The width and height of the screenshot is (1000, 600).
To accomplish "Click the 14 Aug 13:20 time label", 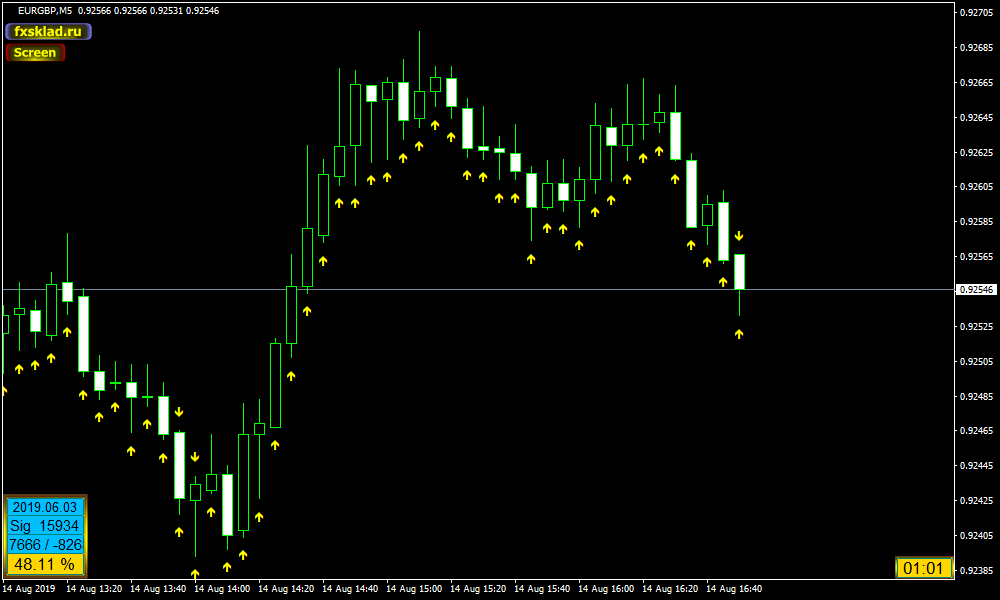I will 94,589.
